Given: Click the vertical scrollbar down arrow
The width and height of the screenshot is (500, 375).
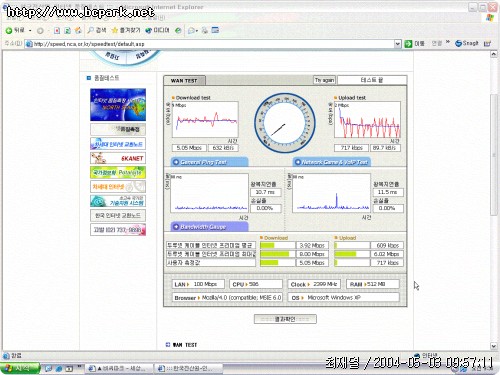Looking at the screenshot, I should (494, 346).
